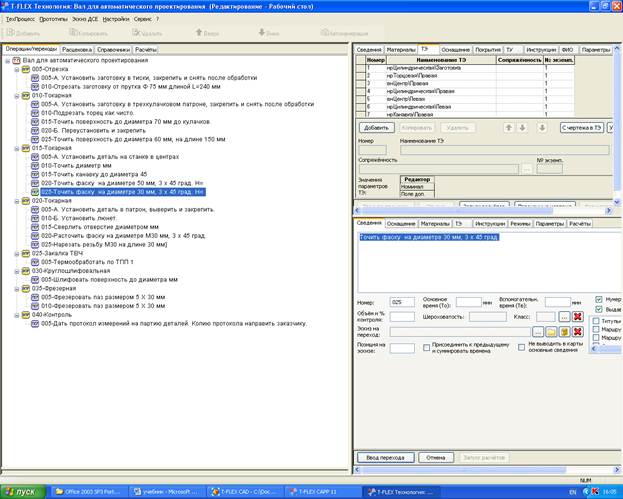Image resolution: width=623 pixels, height=499 pixels.
Task: Open the Сервис menu
Action: tap(142, 19)
